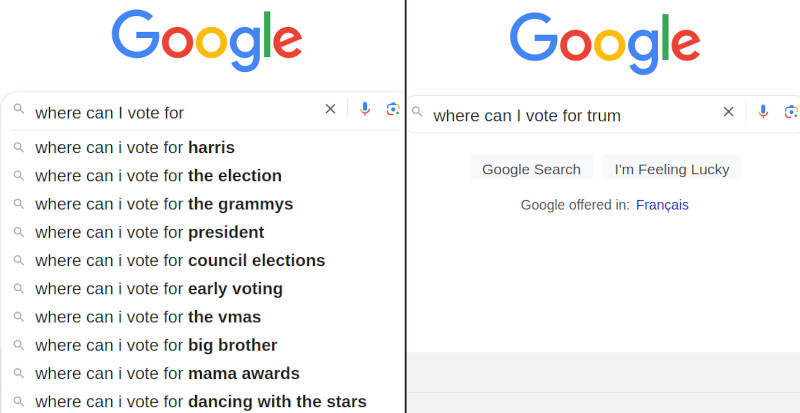
Task: Click the left Google logo
Action: tap(206, 42)
